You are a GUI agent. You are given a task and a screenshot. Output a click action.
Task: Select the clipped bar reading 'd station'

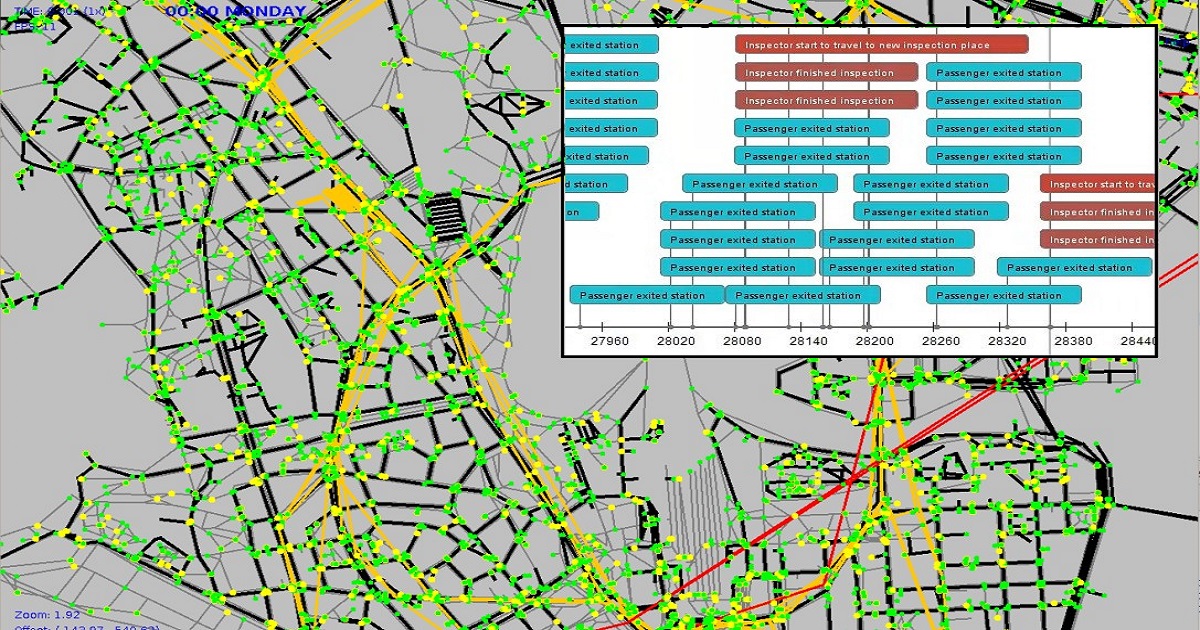point(596,184)
